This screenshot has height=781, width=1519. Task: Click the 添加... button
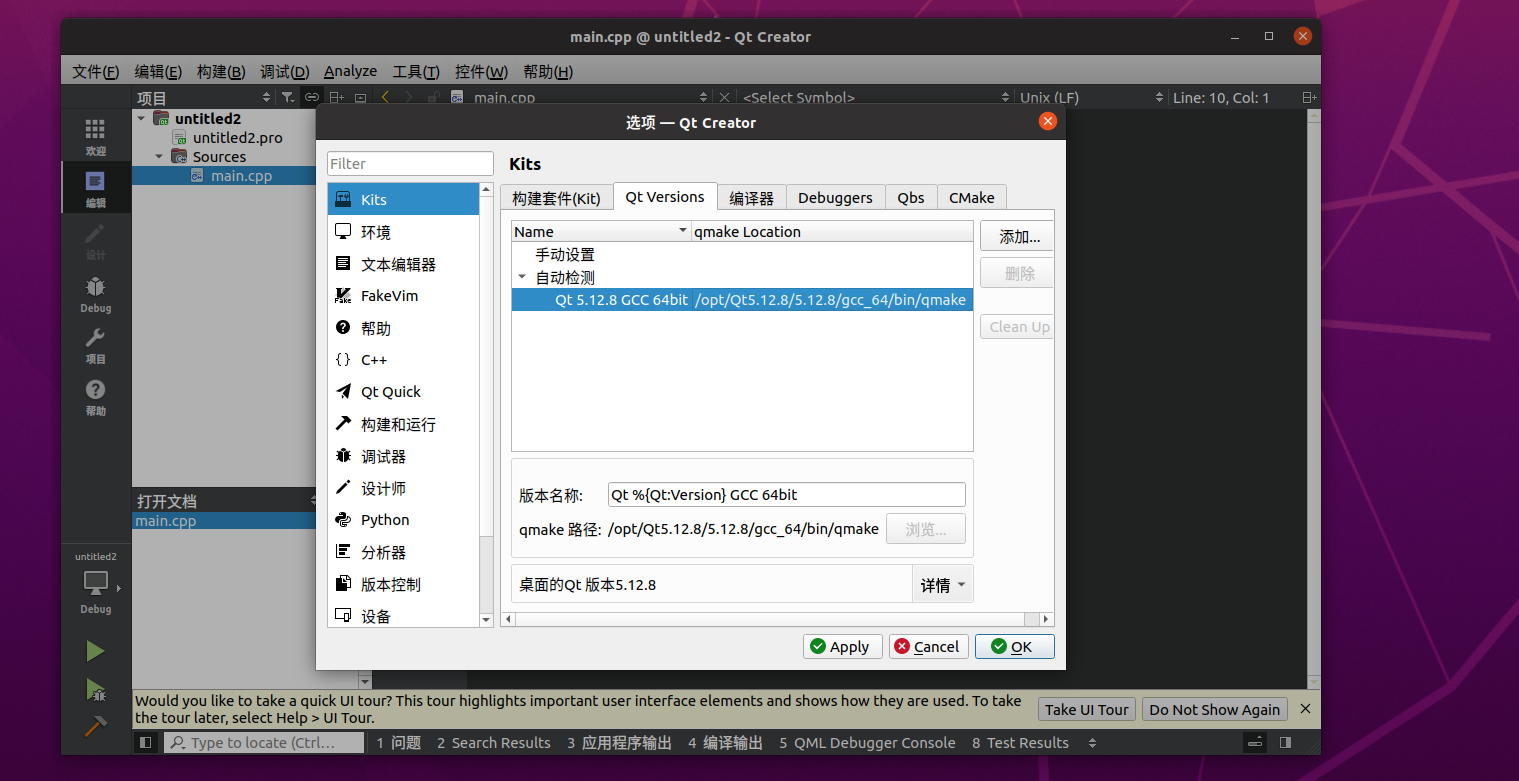click(1017, 237)
